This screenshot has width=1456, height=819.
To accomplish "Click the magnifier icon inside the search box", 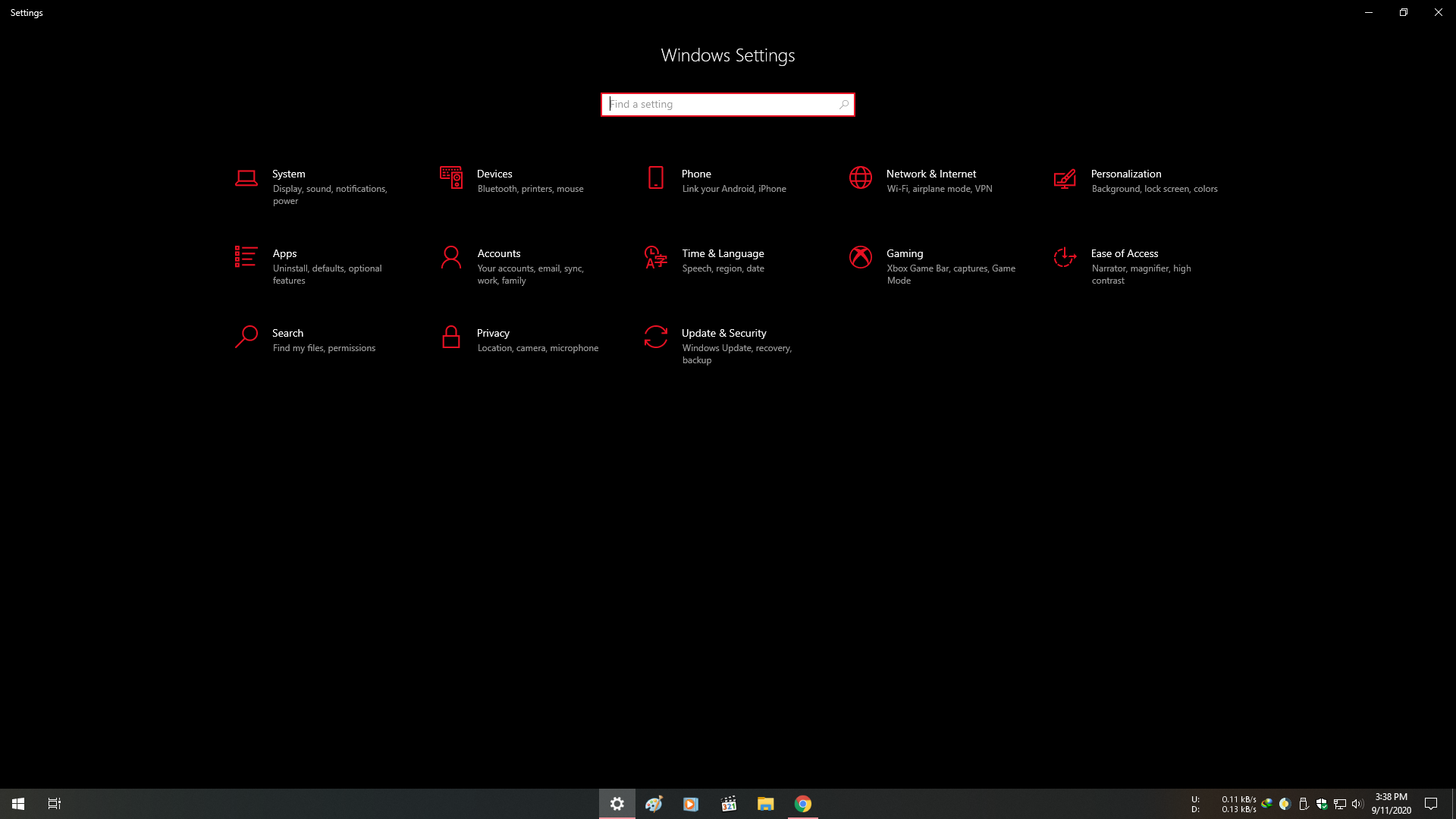I will click(844, 105).
